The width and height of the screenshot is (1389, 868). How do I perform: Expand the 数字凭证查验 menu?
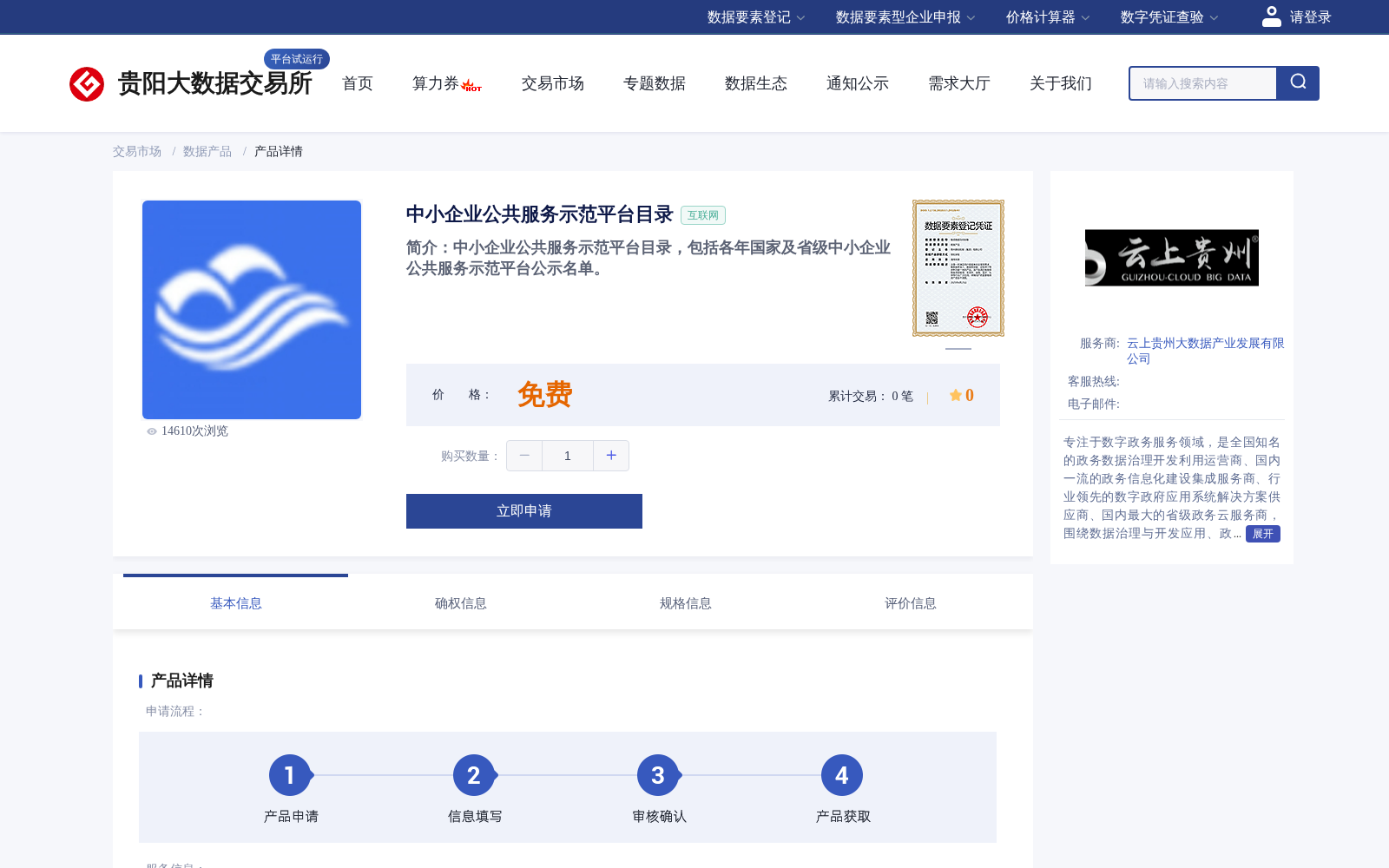click(x=1169, y=17)
